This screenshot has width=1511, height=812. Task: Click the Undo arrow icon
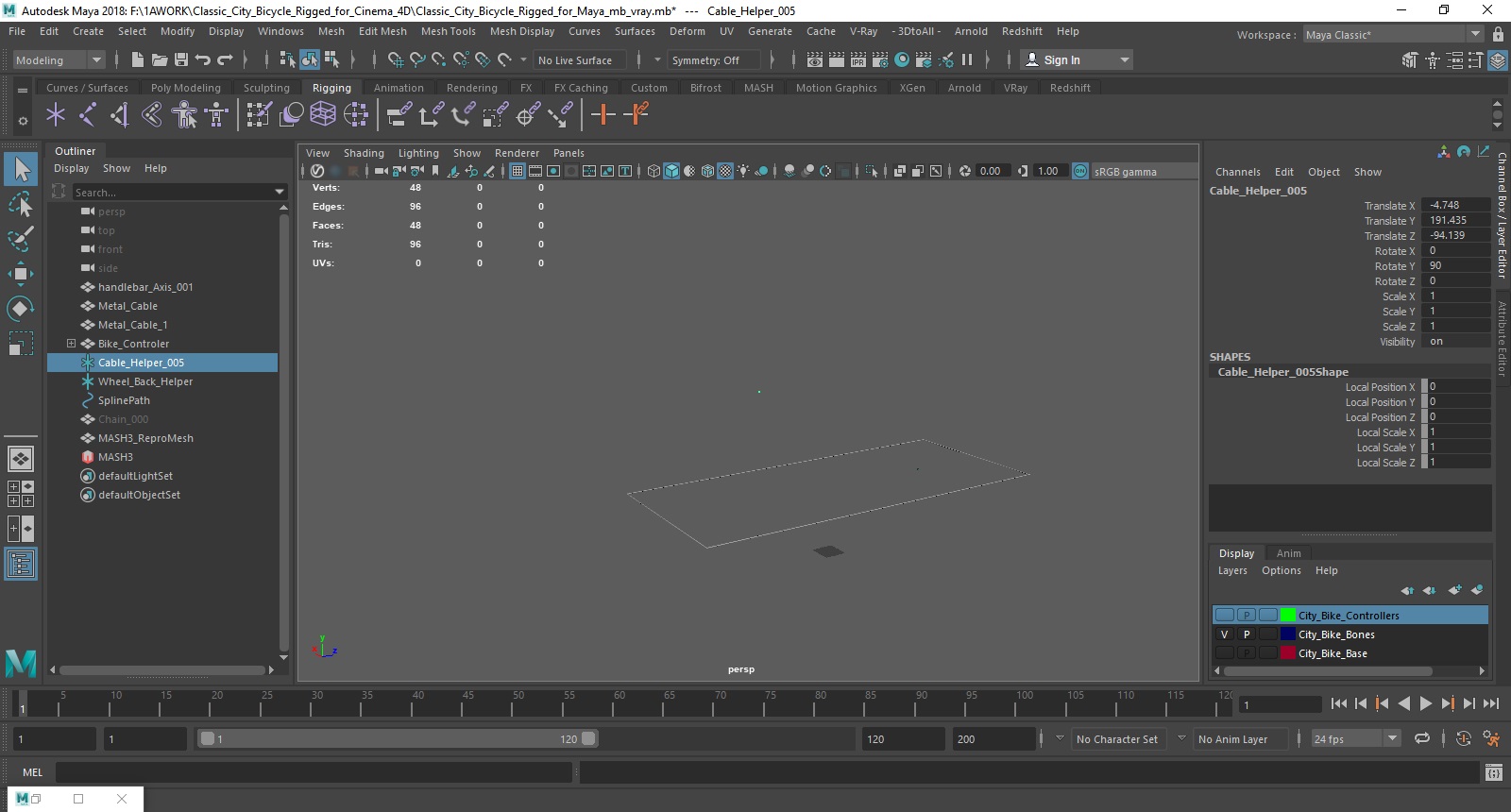click(x=203, y=59)
